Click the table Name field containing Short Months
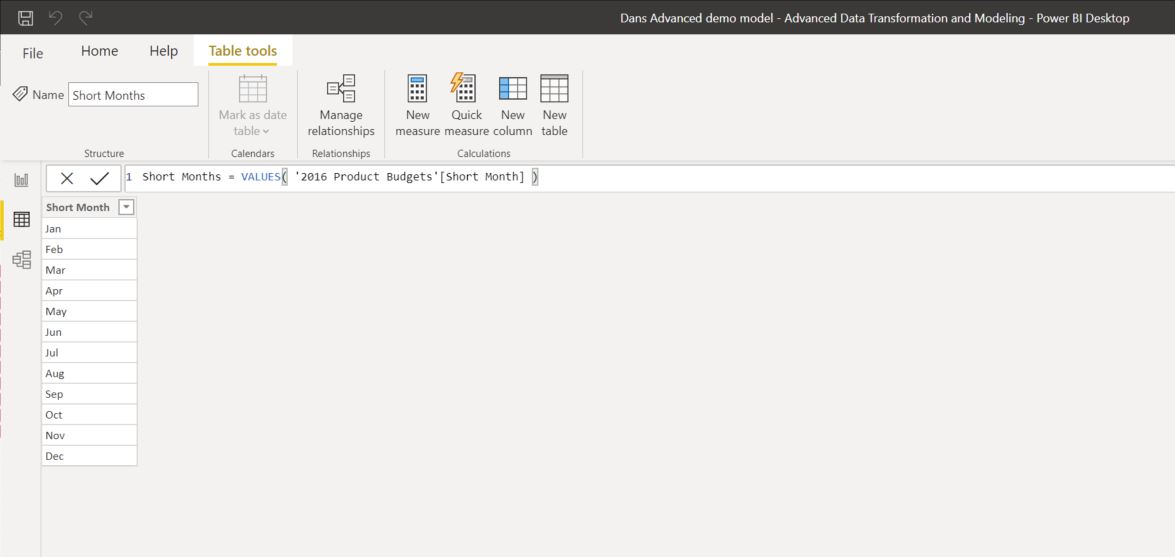The height and width of the screenshot is (557, 1175). (x=133, y=95)
